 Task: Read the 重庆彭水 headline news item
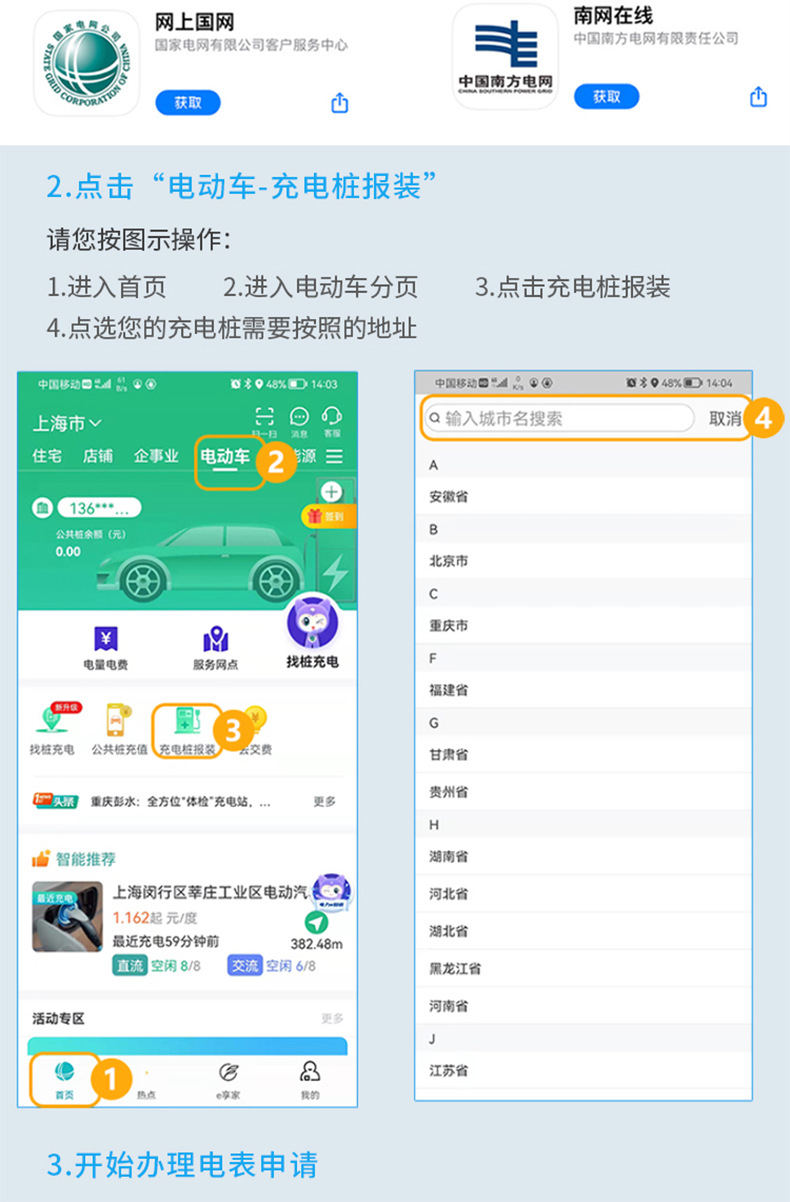[x=180, y=802]
